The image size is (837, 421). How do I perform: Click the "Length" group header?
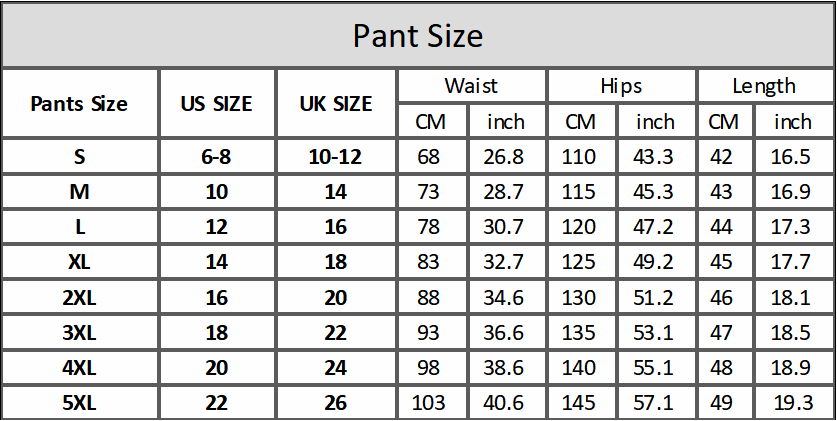click(x=764, y=86)
